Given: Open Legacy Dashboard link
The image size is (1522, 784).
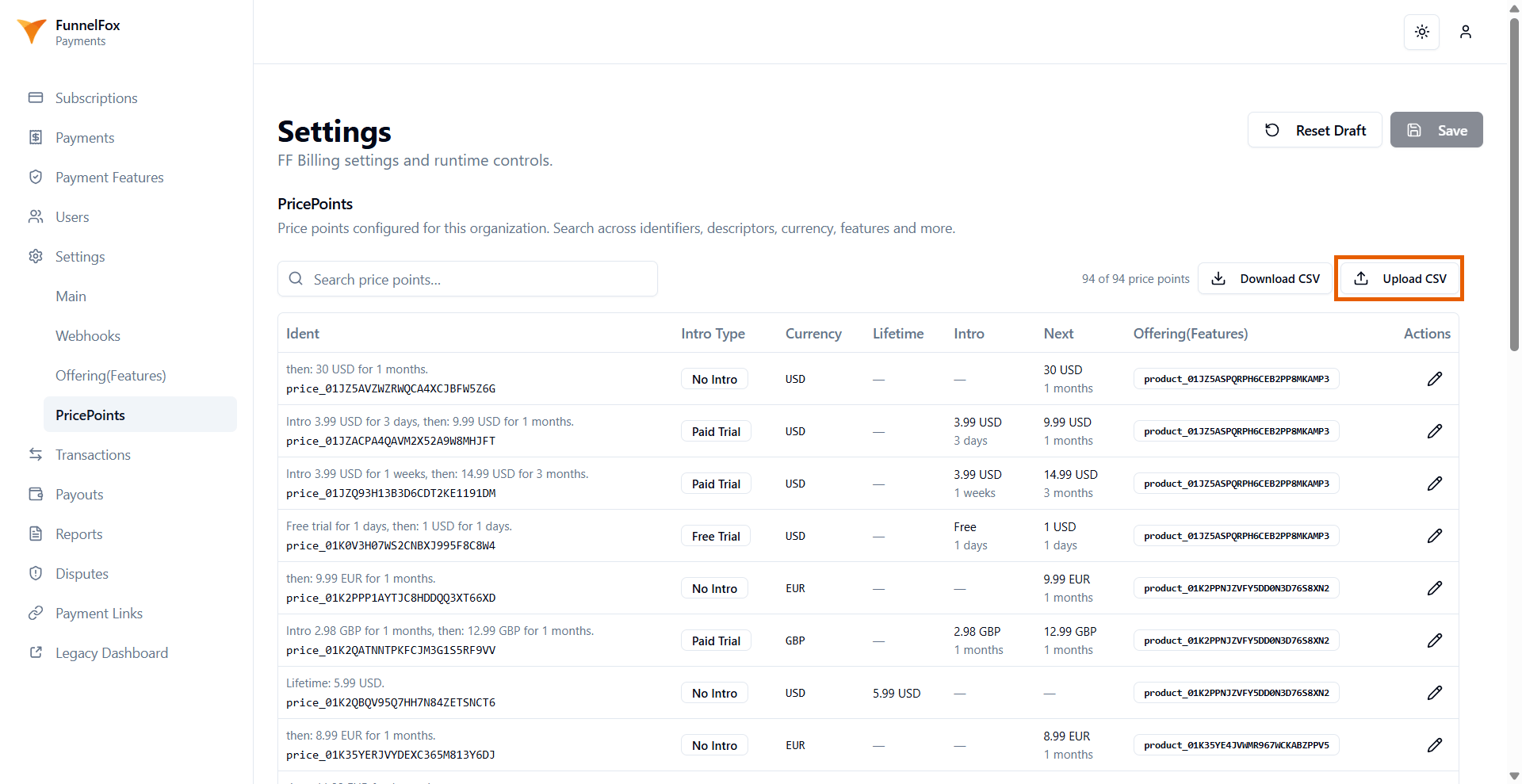Looking at the screenshot, I should tap(112, 652).
